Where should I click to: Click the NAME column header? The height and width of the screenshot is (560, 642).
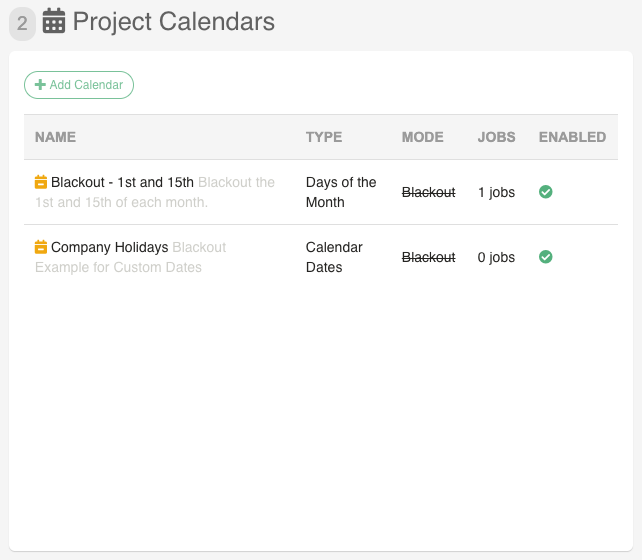(55, 137)
